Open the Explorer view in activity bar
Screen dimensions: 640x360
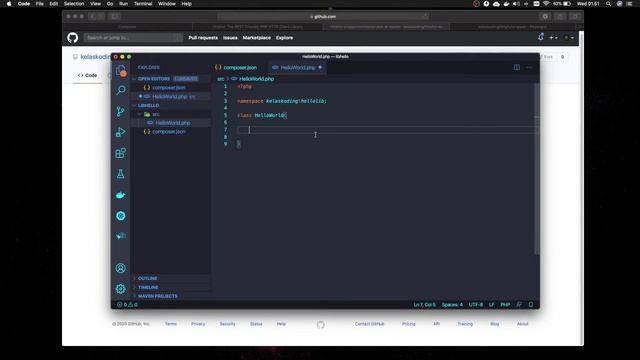(x=120, y=71)
